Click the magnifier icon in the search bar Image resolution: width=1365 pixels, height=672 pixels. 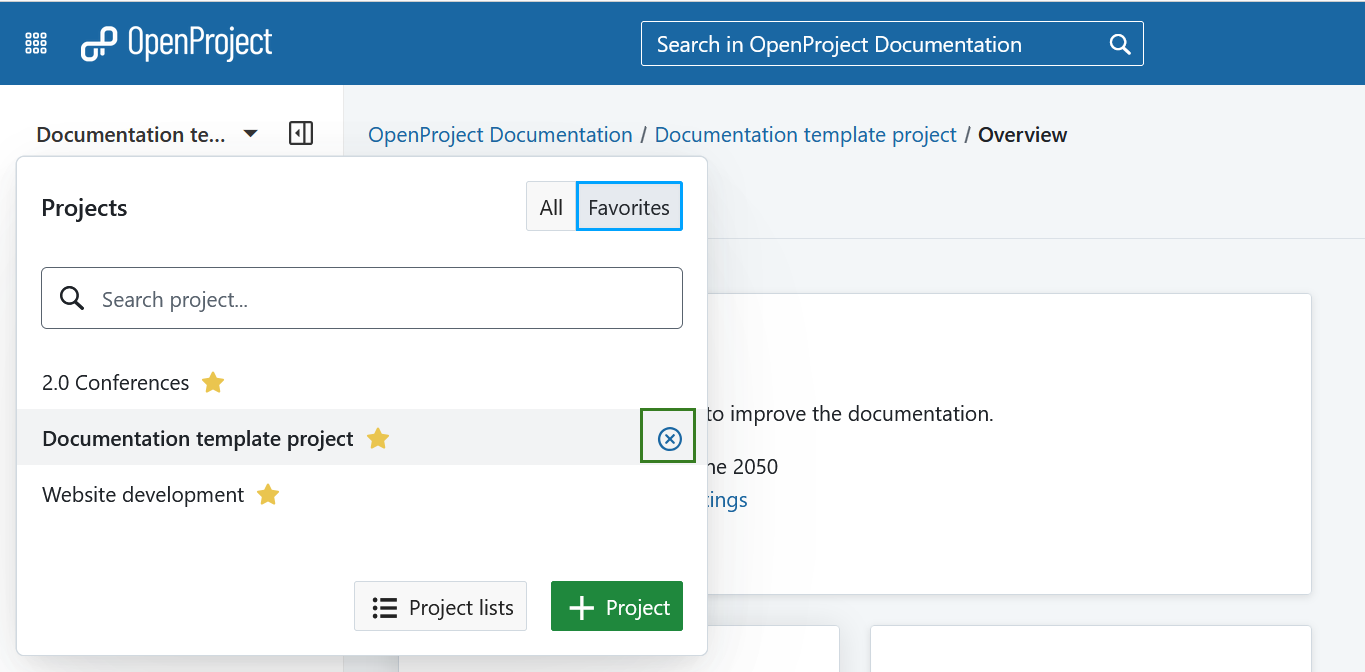click(x=1118, y=43)
